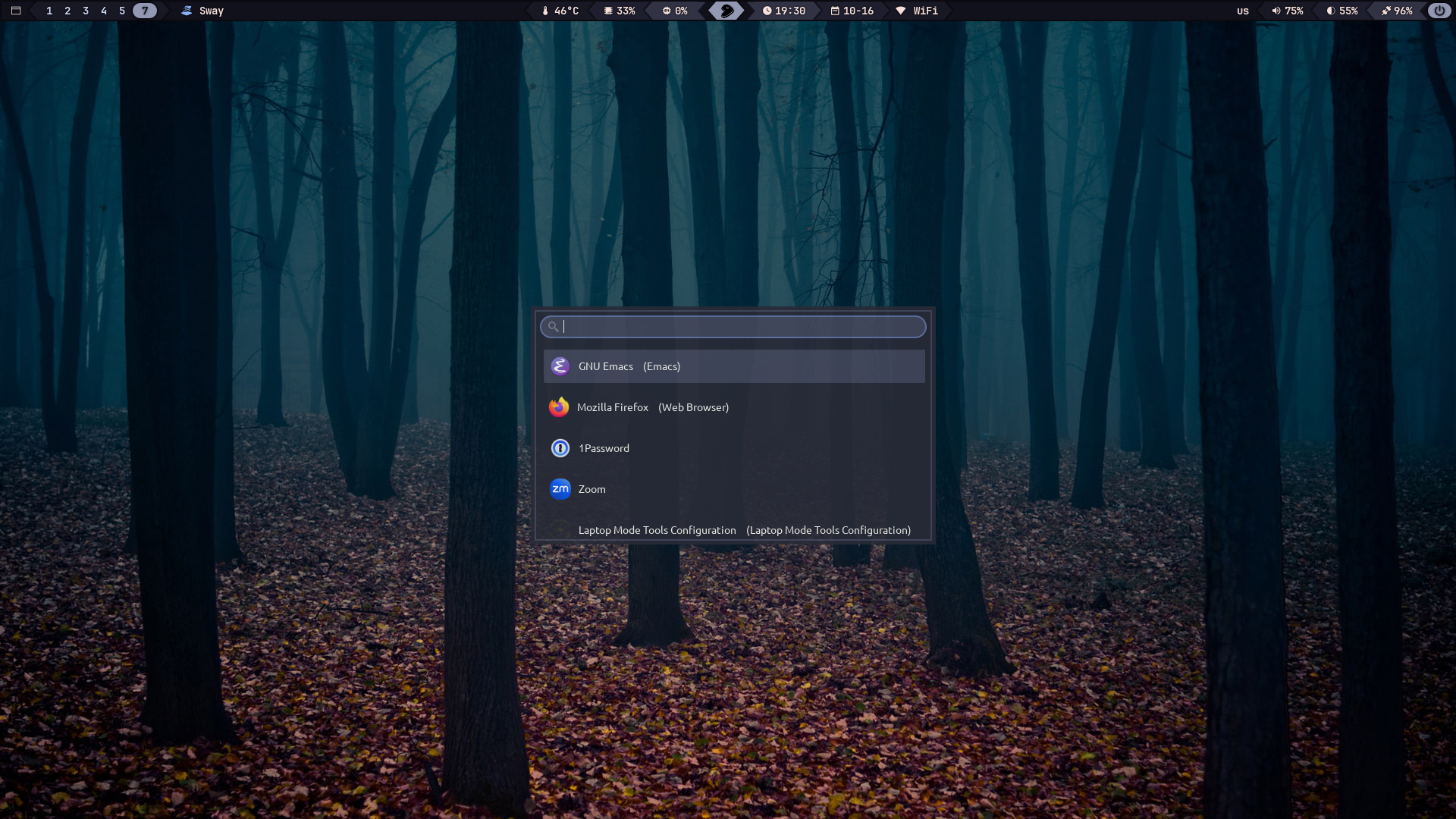Select active workspace 7
This screenshot has width=1456, height=819.
[145, 11]
